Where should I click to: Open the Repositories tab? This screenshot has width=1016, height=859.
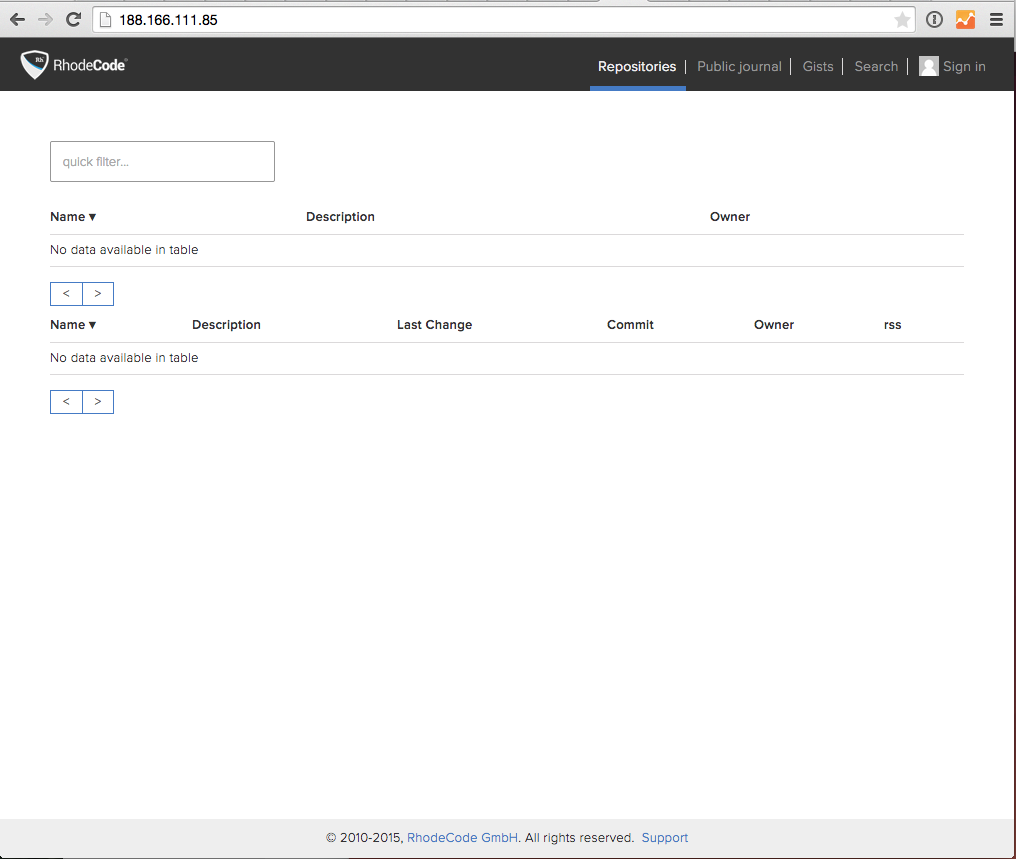tap(637, 66)
